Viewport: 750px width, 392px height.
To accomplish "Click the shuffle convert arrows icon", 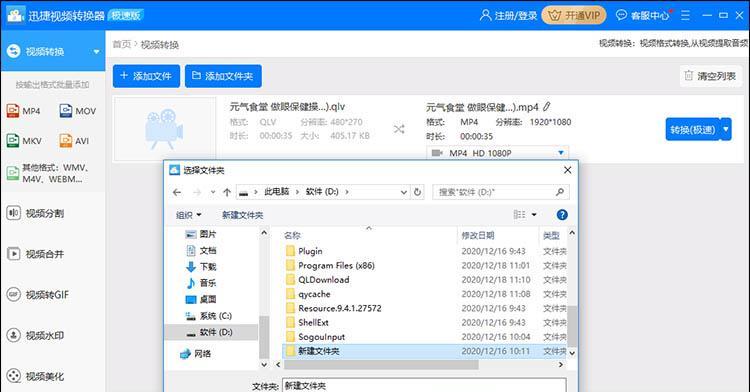I will click(399, 129).
